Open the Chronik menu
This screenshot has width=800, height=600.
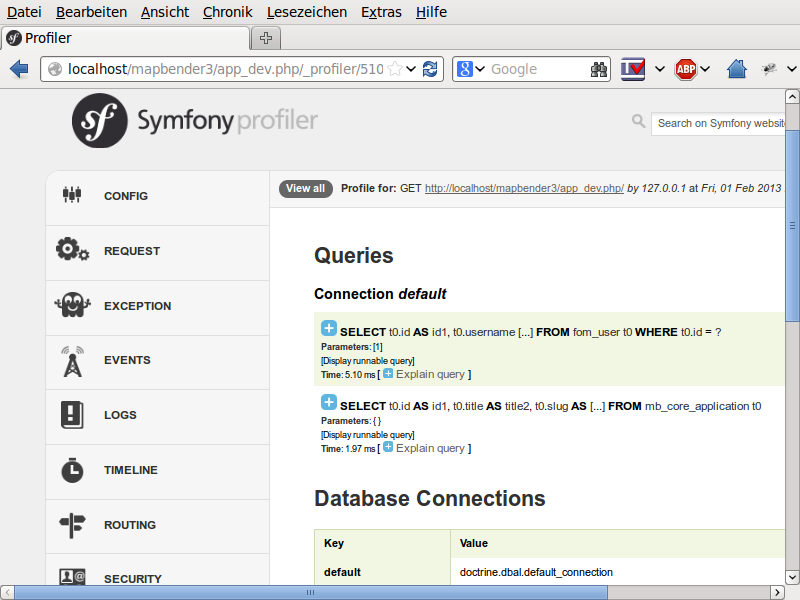point(227,12)
